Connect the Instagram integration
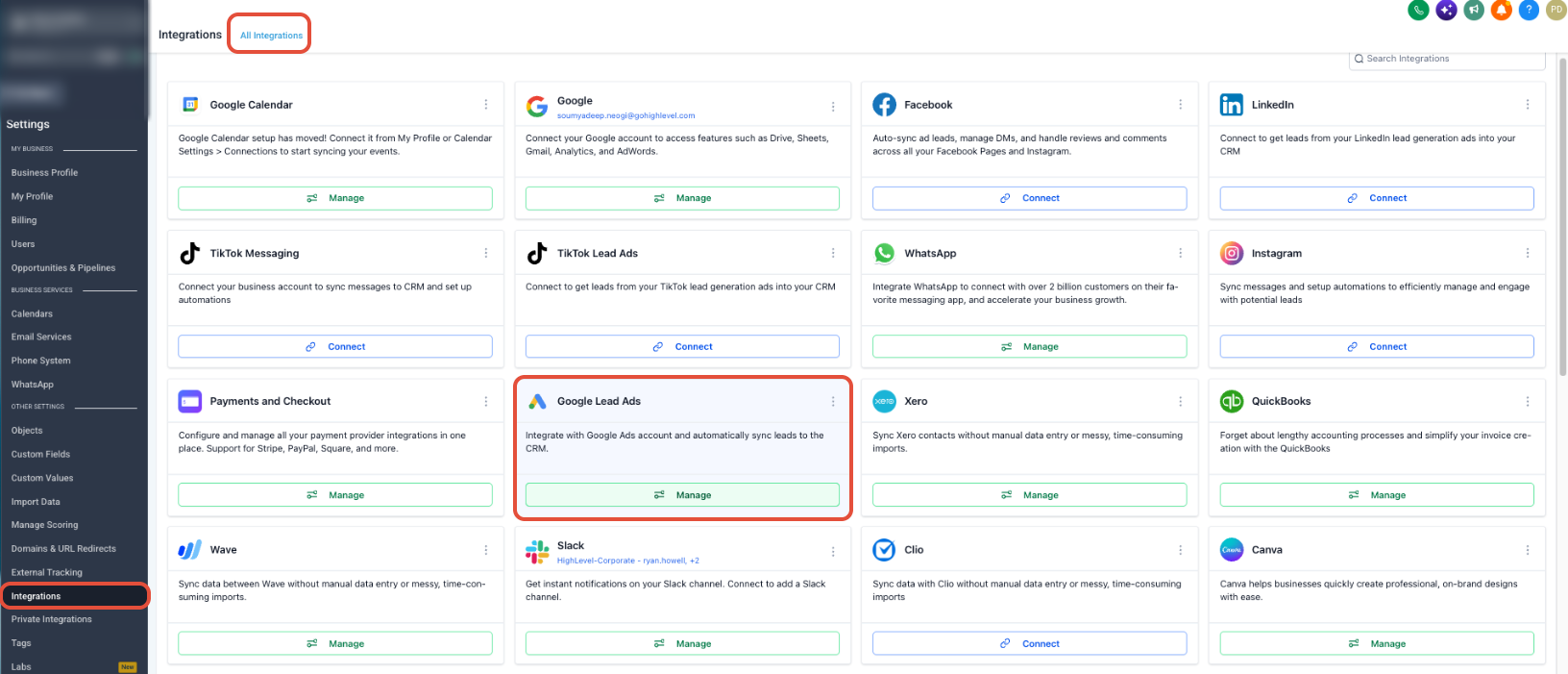The height and width of the screenshot is (674, 1568). click(1377, 346)
